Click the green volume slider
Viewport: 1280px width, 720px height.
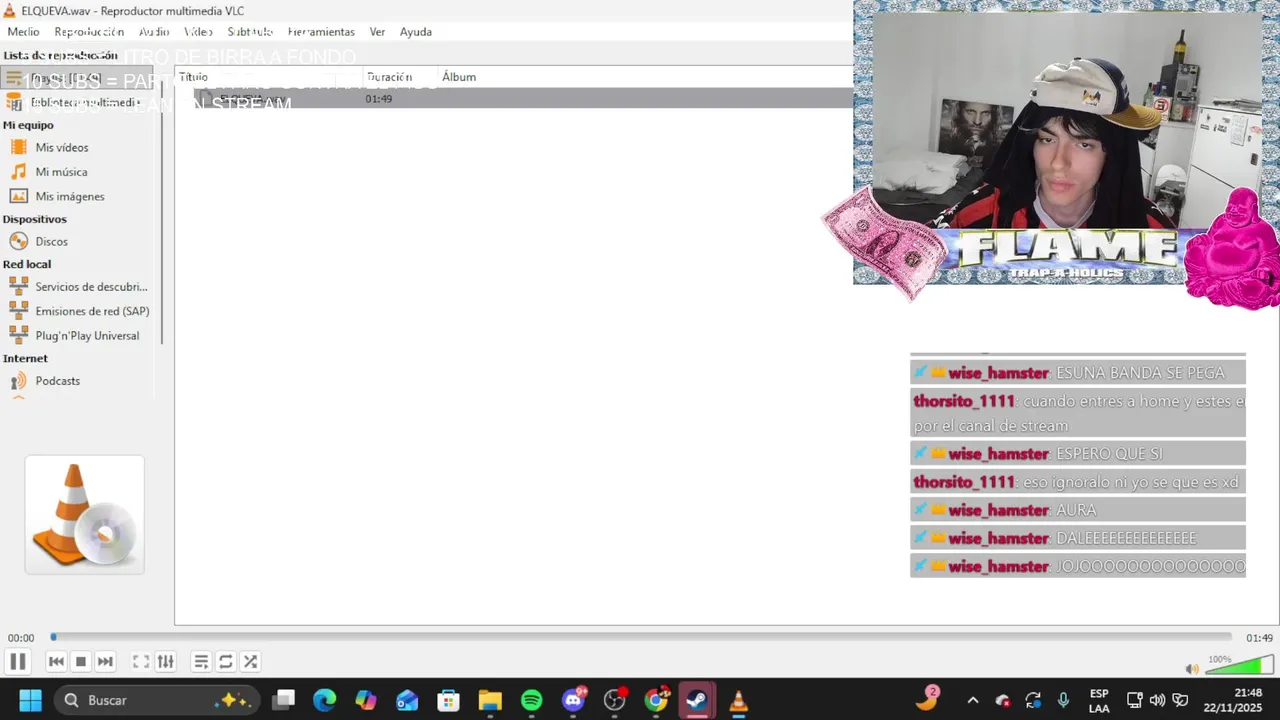[1240, 665]
